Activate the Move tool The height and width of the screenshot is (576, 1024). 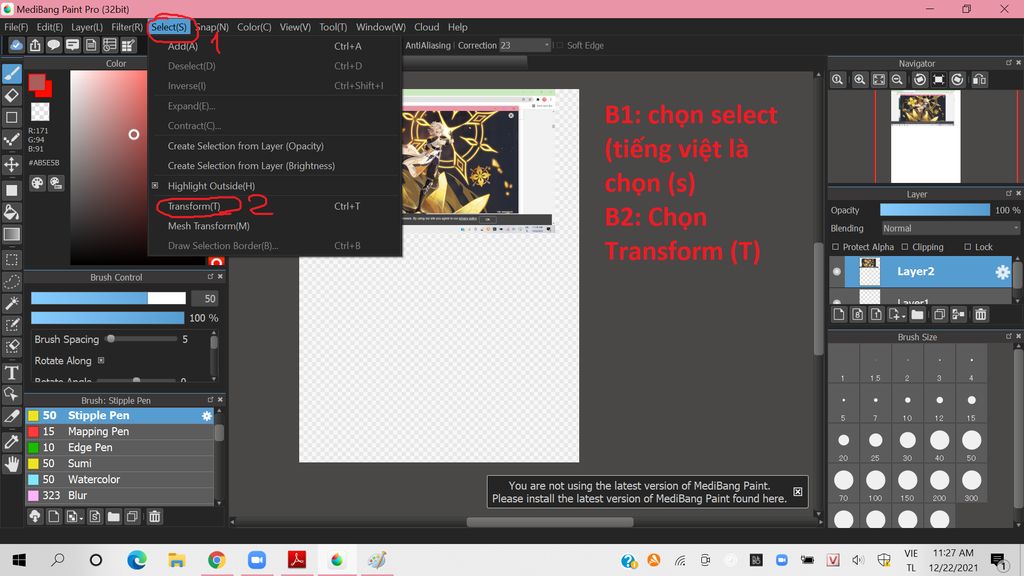(12, 164)
